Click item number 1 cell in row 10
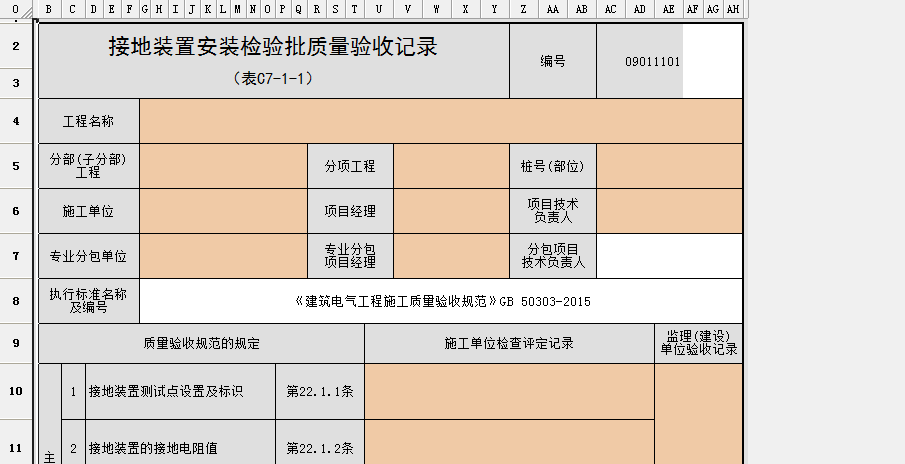Screen dimensions: 905x464 coord(73,391)
